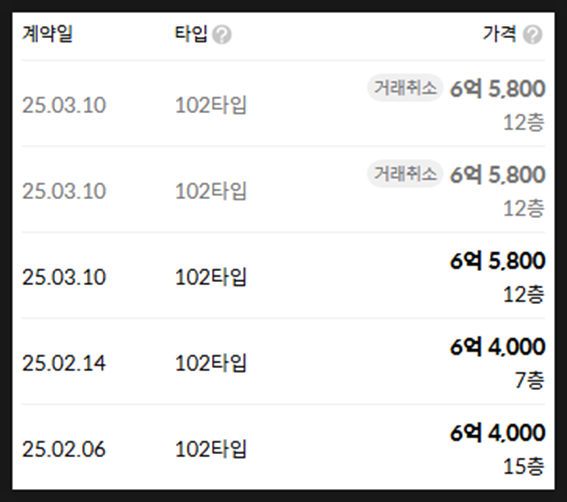
Task: Open the 25.02.06 transaction row
Action: pos(284,448)
